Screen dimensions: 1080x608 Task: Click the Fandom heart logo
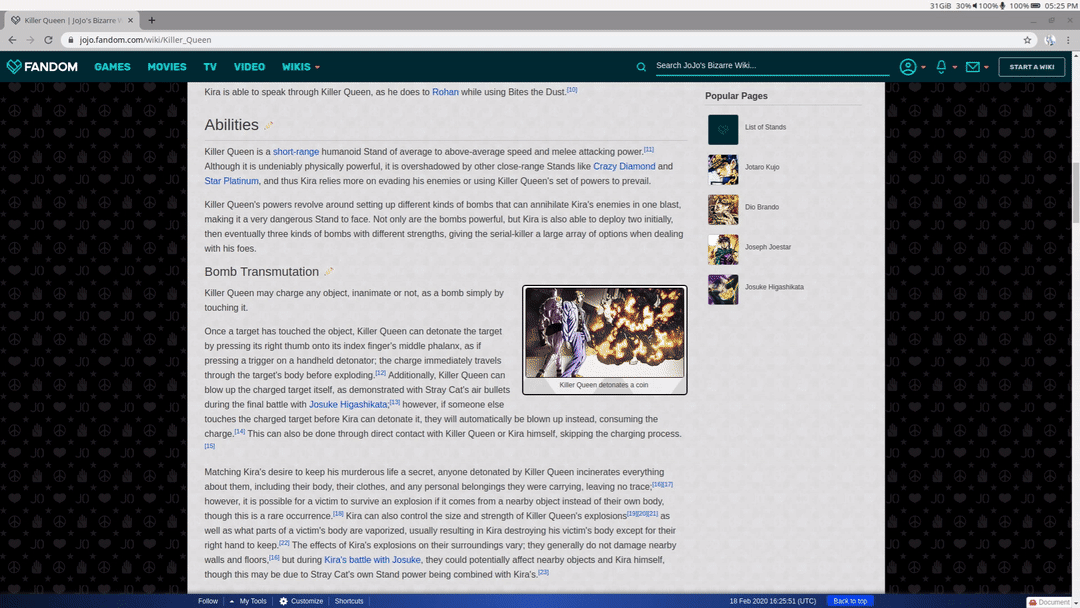click(x=14, y=67)
